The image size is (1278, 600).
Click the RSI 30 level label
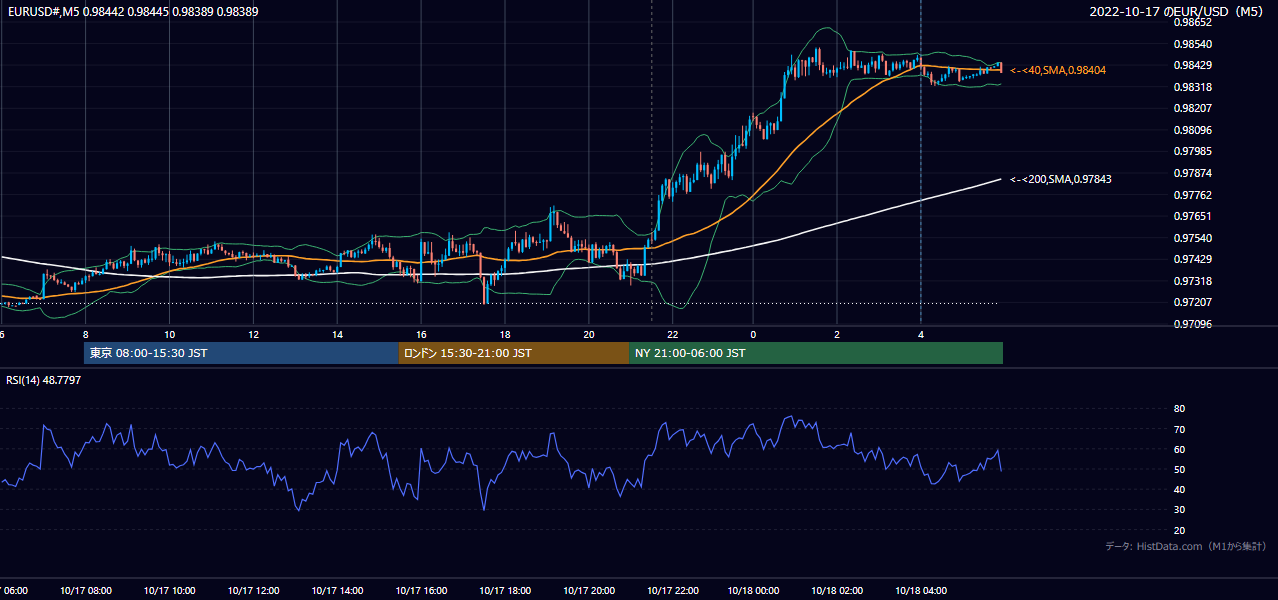(1179, 510)
